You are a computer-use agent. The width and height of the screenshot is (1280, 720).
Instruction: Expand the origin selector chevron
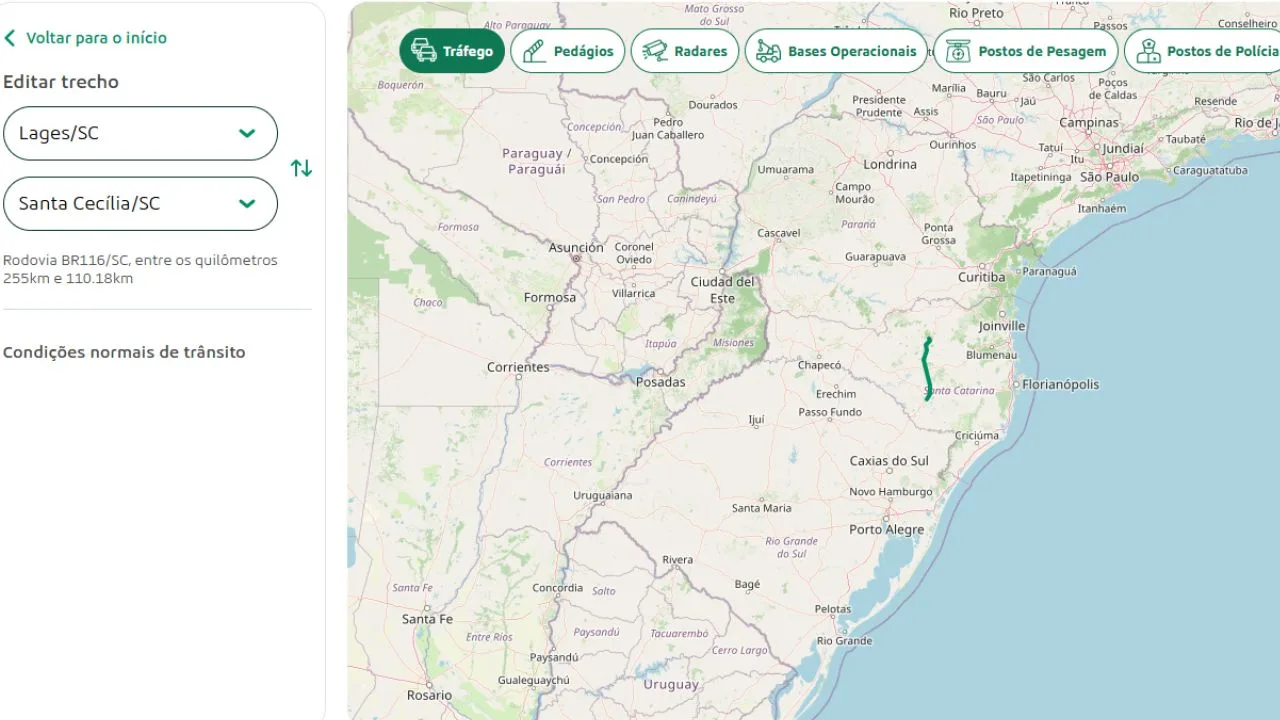(x=246, y=133)
